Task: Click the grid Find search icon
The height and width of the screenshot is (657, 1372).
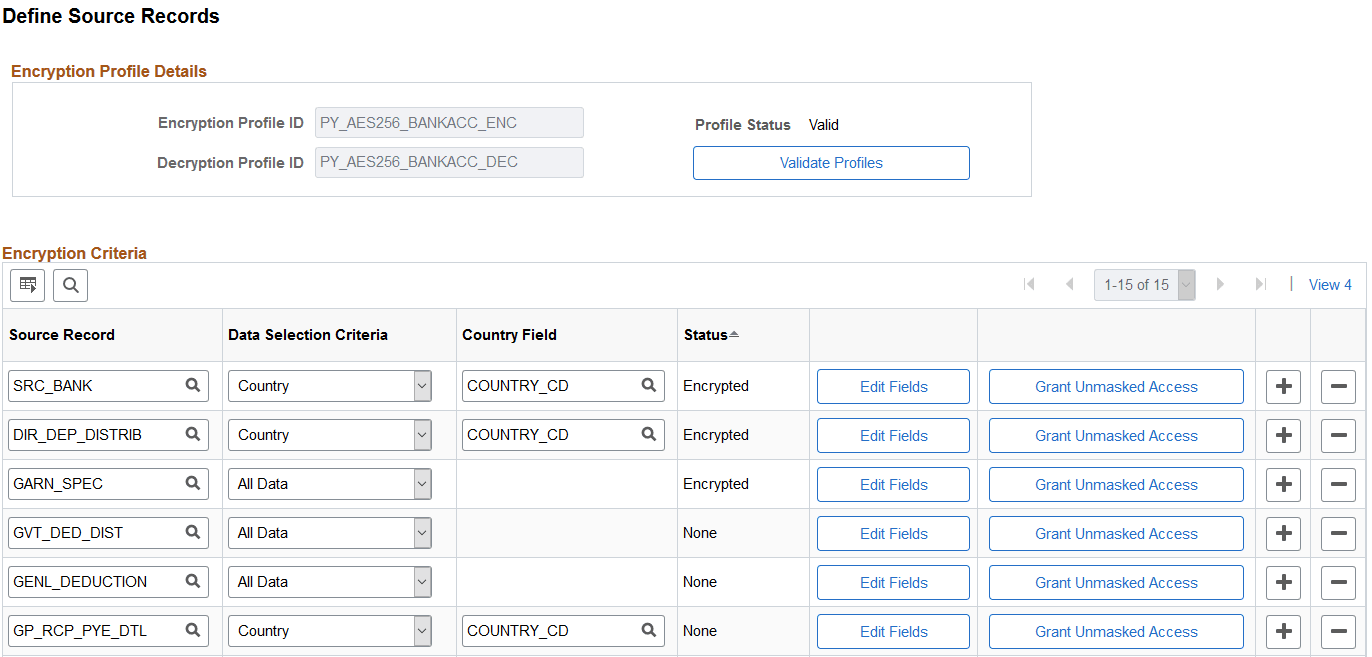Action: point(70,285)
